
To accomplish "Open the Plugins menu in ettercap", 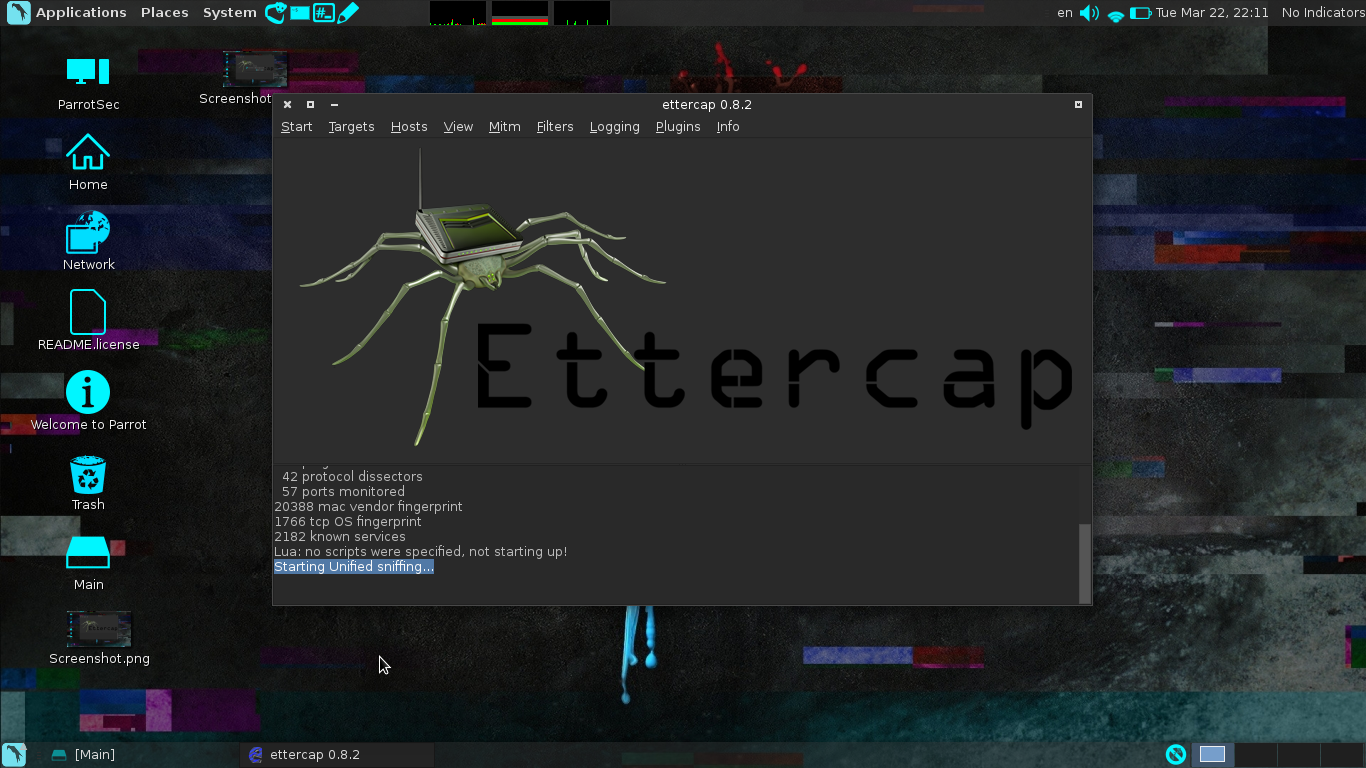I will (x=678, y=127).
